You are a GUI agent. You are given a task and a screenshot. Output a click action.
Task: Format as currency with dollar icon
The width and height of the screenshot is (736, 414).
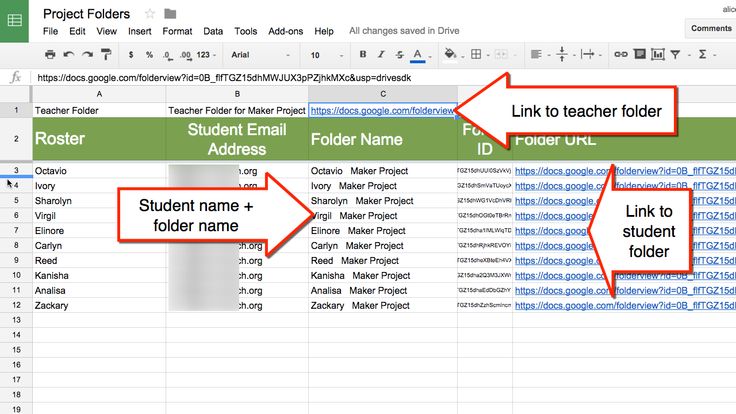(131, 55)
